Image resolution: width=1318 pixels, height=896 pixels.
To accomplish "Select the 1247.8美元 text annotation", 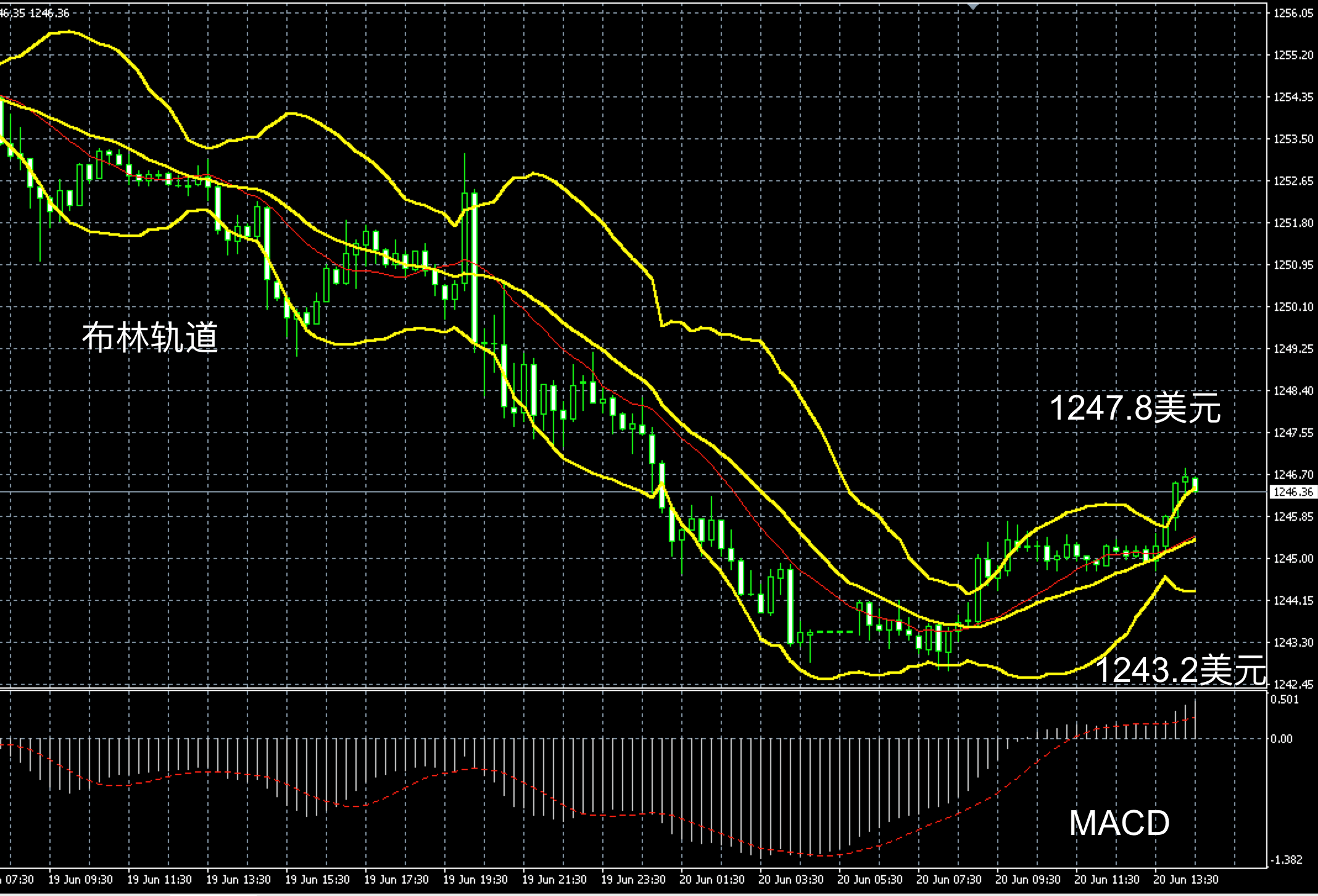I will [1135, 408].
